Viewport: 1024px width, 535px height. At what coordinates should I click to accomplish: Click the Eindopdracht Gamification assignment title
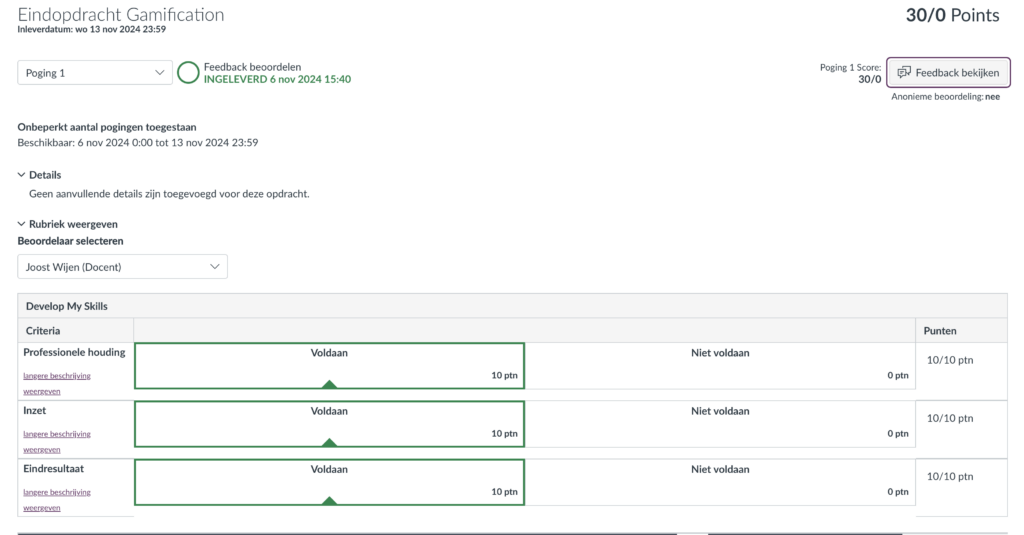[x=121, y=14]
